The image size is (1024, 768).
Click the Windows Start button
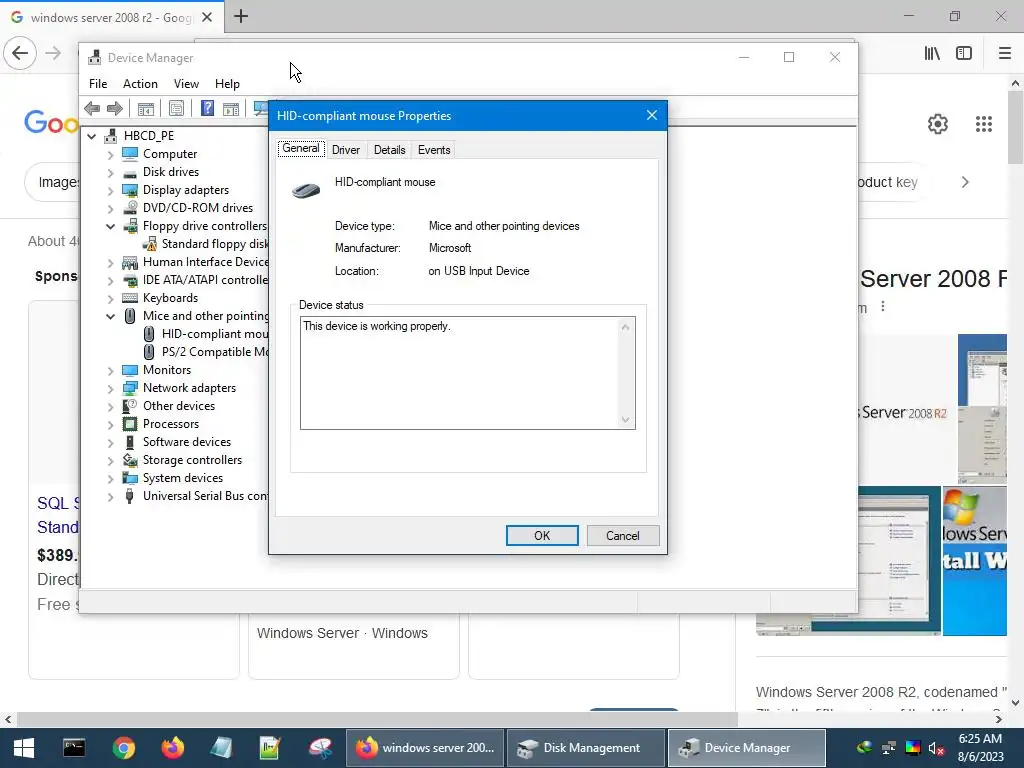click(24, 748)
